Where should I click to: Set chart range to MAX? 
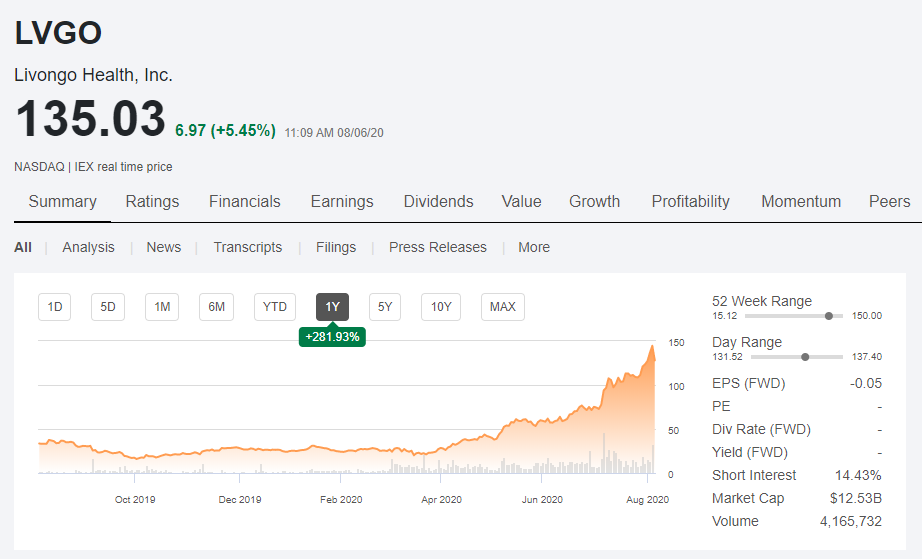click(503, 307)
